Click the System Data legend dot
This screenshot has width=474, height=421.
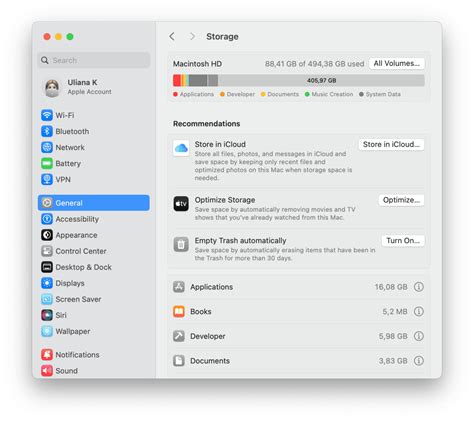pos(361,94)
